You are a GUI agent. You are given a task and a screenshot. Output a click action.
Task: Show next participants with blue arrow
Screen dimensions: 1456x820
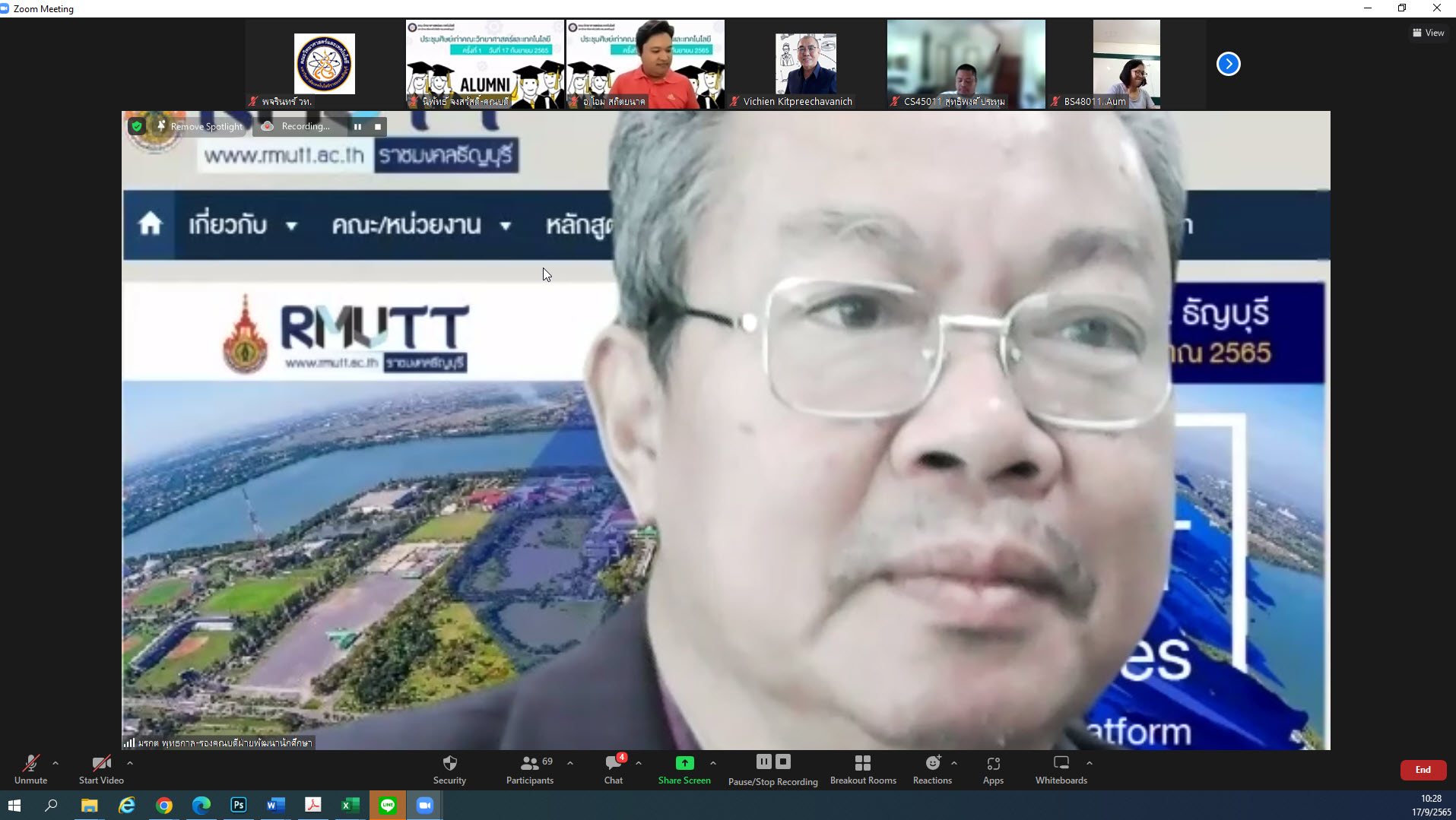[x=1228, y=64]
